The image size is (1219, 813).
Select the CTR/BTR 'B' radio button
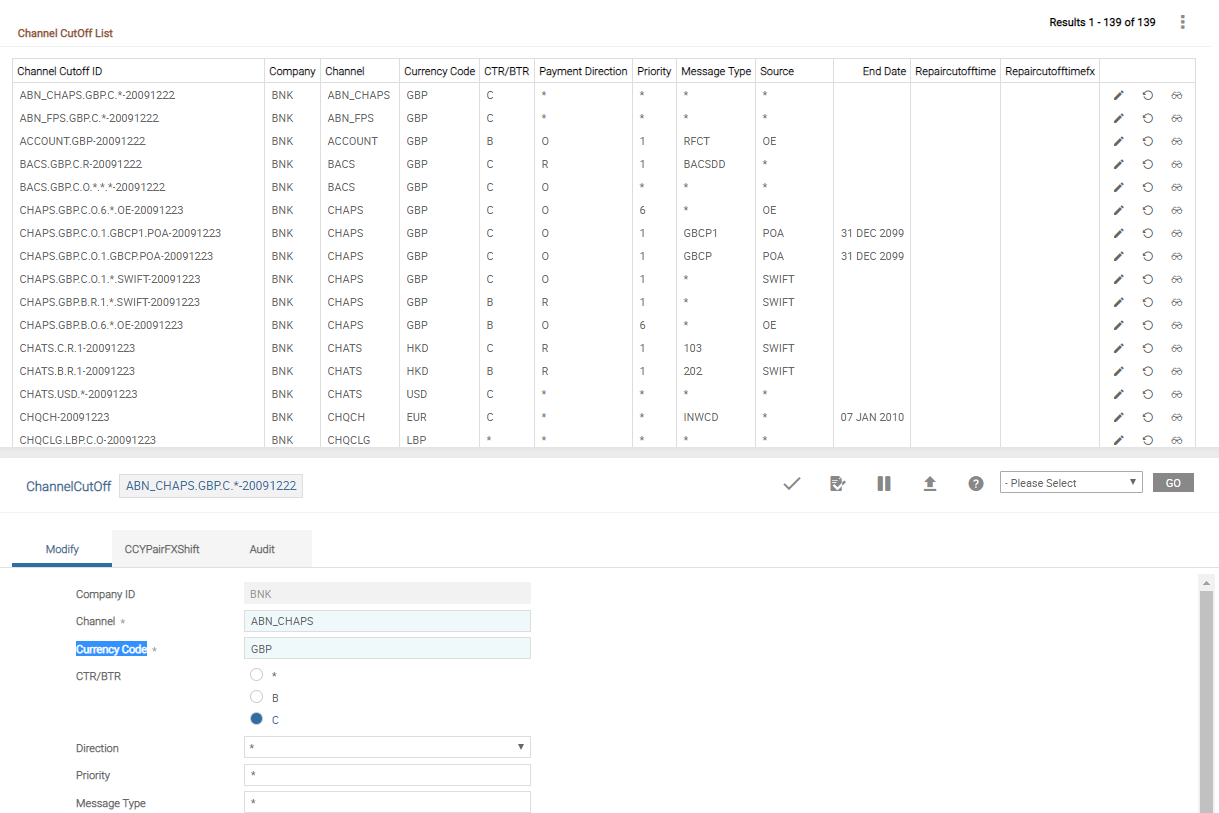point(257,697)
